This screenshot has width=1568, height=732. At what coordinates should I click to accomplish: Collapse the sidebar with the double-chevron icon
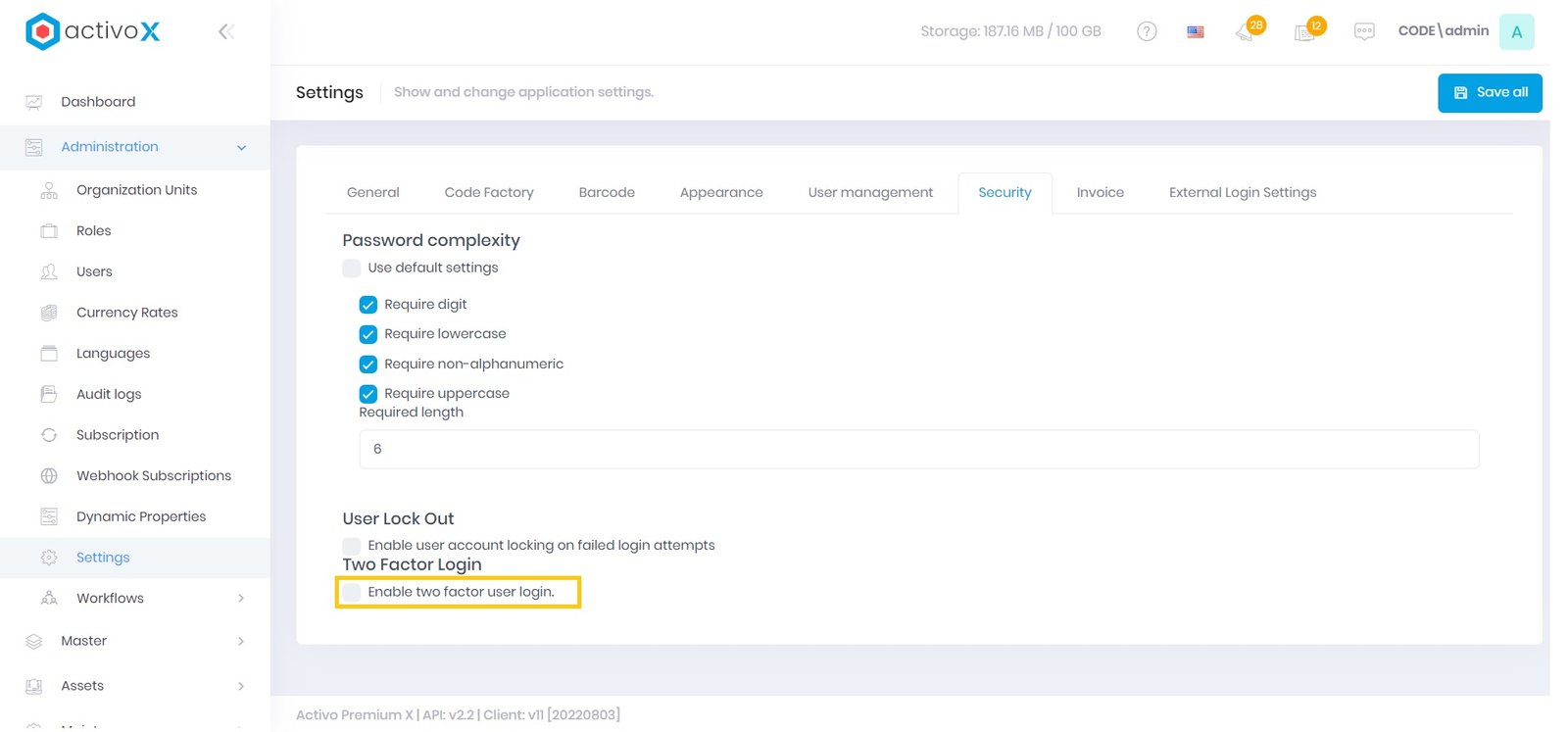[x=225, y=31]
